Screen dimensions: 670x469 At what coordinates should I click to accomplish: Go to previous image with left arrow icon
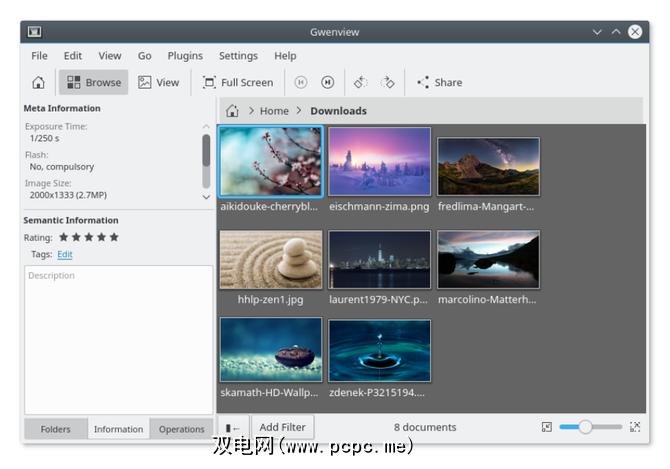301,83
